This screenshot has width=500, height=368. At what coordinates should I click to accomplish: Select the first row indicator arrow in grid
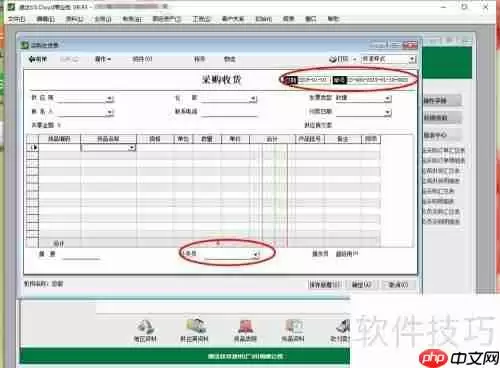33,147
